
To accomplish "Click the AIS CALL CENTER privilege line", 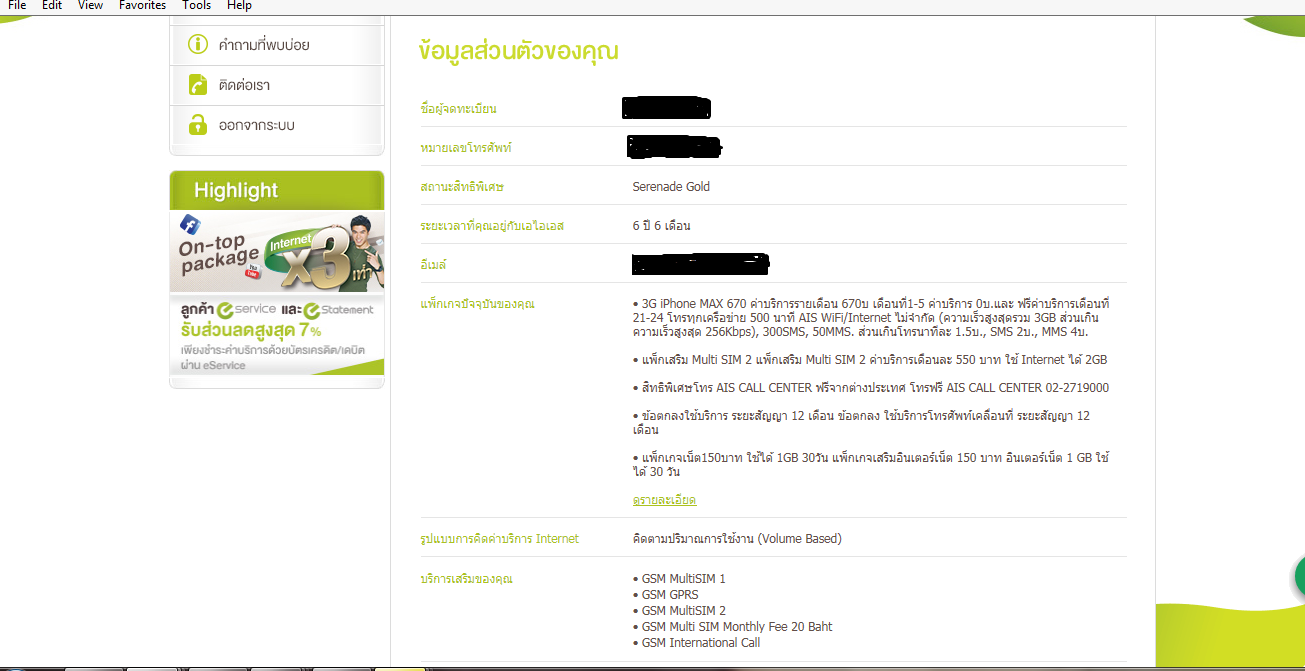I will [871, 388].
